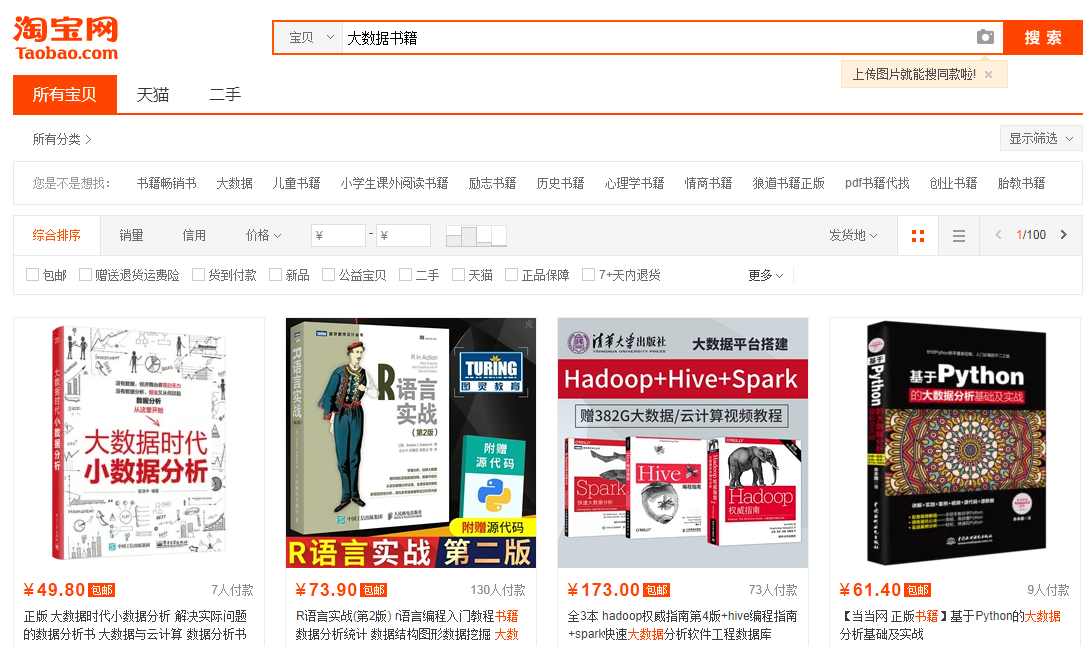Click suggestion 心理学书籍
The height and width of the screenshot is (646, 1084).
[x=635, y=183]
